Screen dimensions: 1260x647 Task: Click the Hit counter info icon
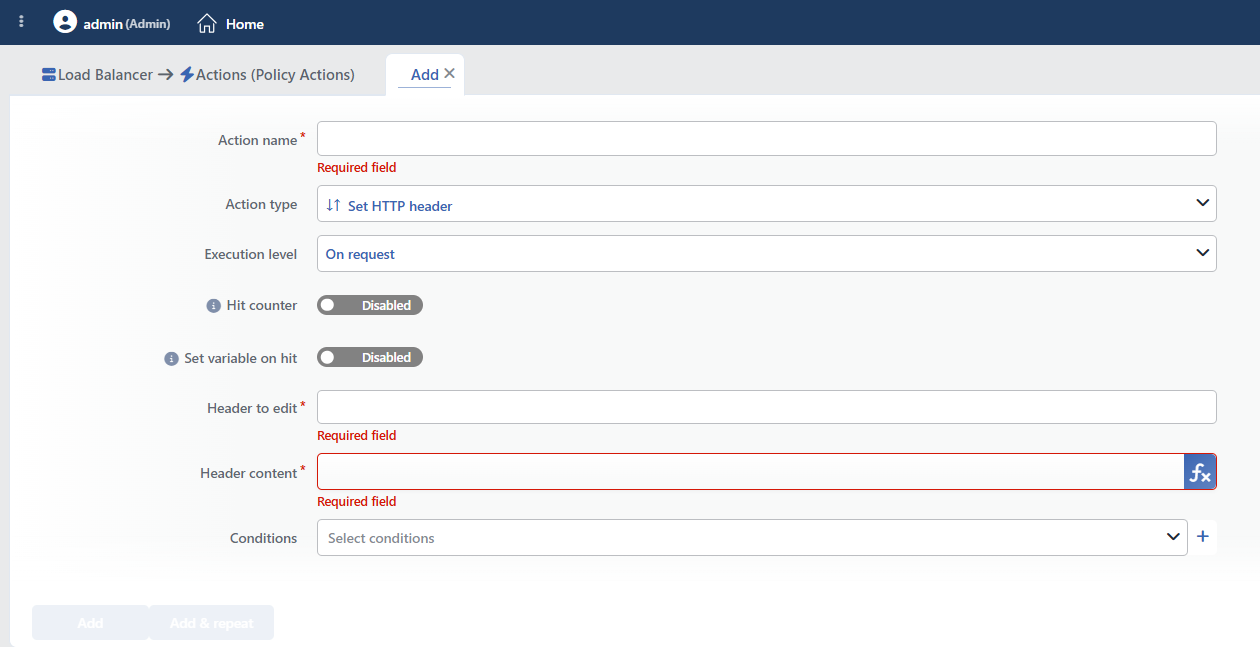click(213, 306)
